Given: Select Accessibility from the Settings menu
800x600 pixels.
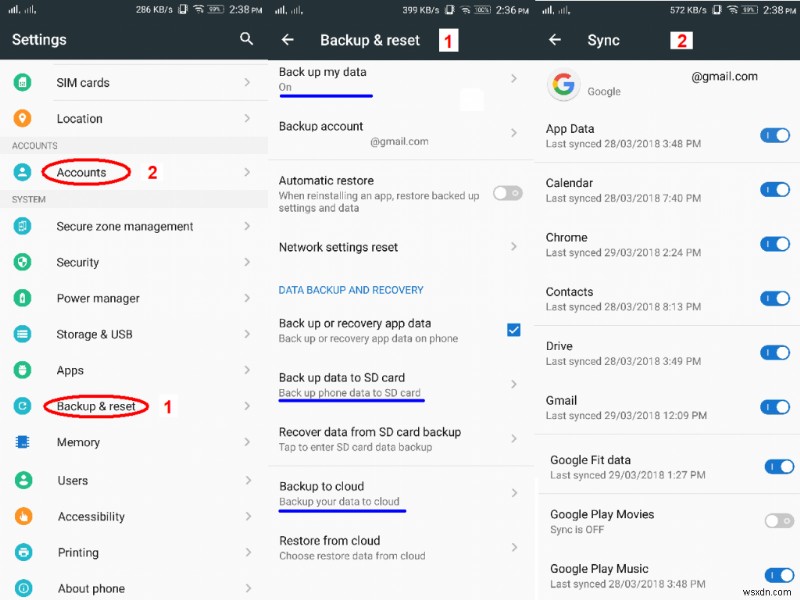Looking at the screenshot, I should (90, 516).
